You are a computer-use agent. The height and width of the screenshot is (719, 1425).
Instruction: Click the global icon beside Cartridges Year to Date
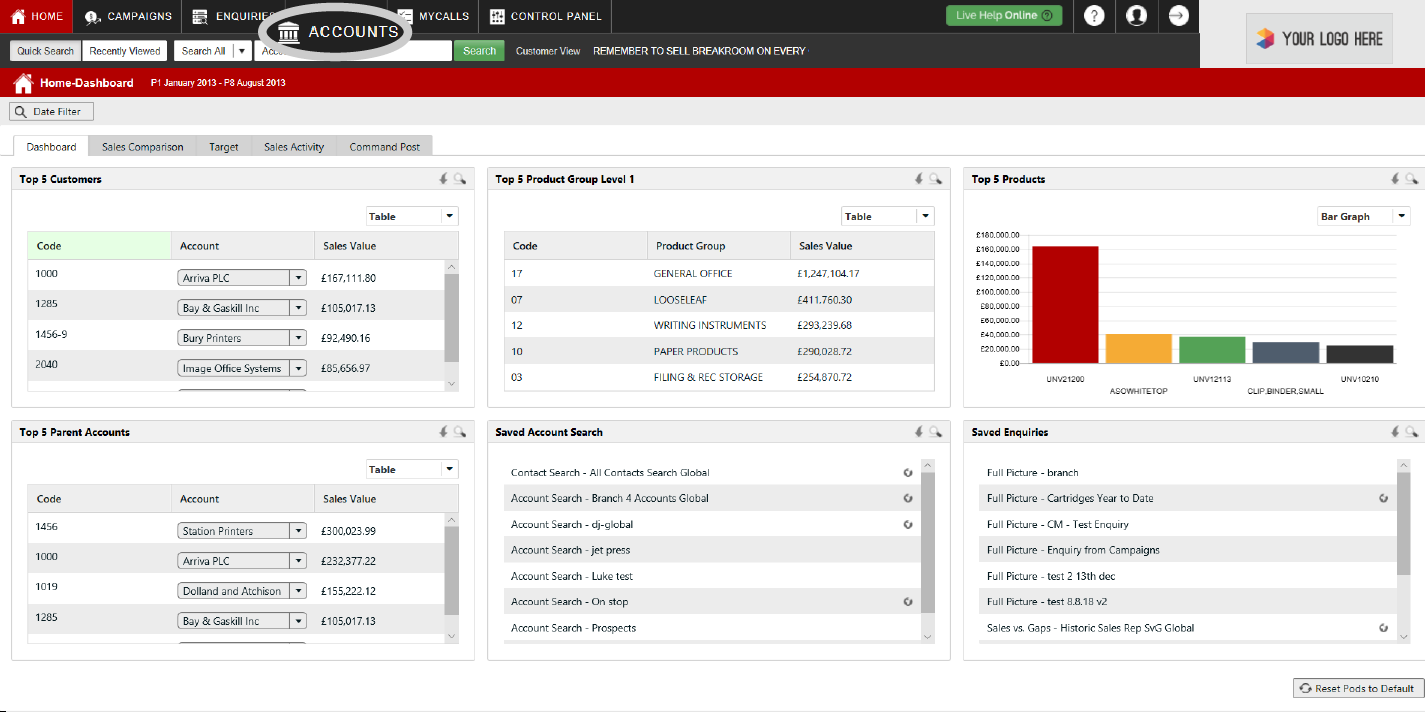pyautogui.click(x=1383, y=498)
